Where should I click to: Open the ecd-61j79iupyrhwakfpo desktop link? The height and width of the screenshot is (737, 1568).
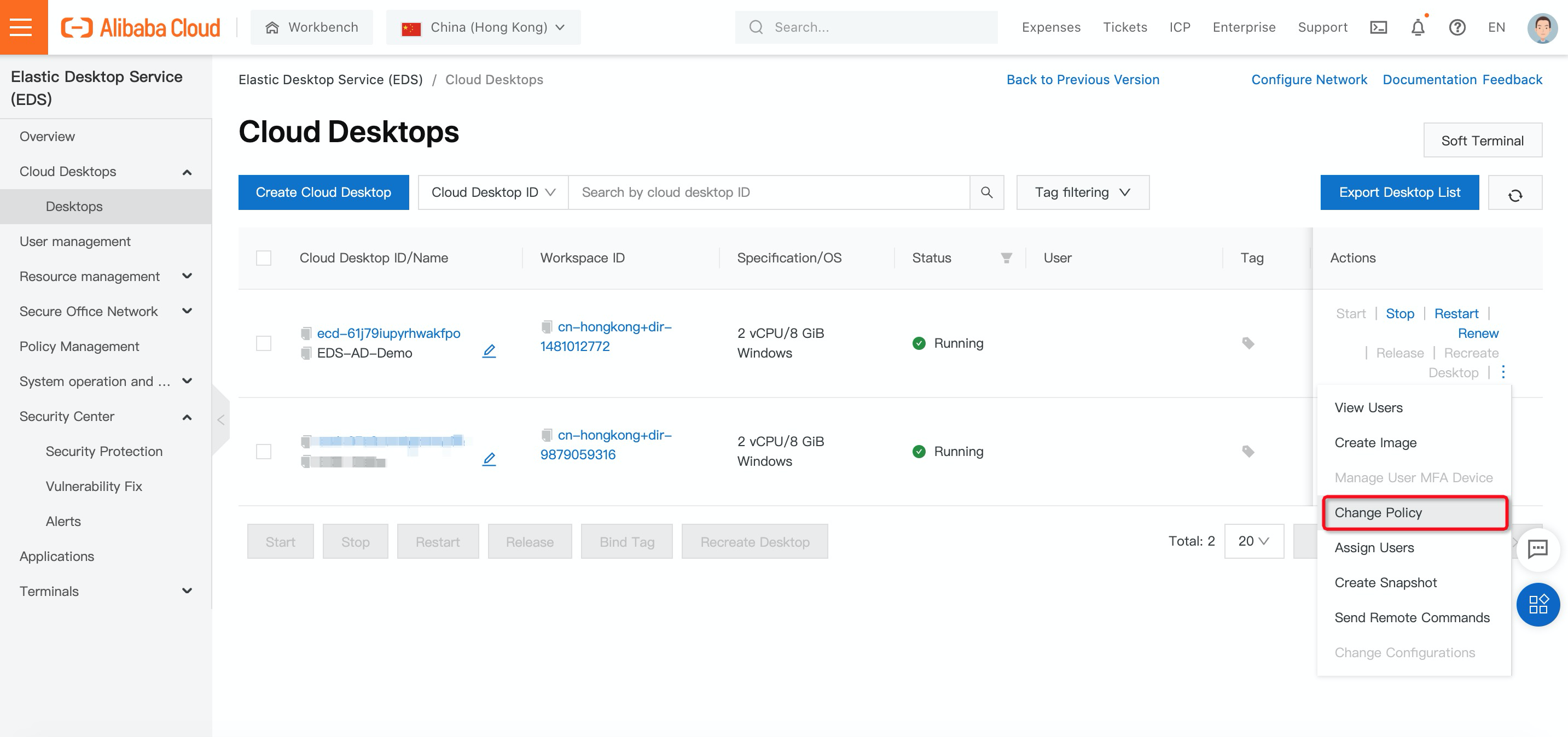point(388,333)
